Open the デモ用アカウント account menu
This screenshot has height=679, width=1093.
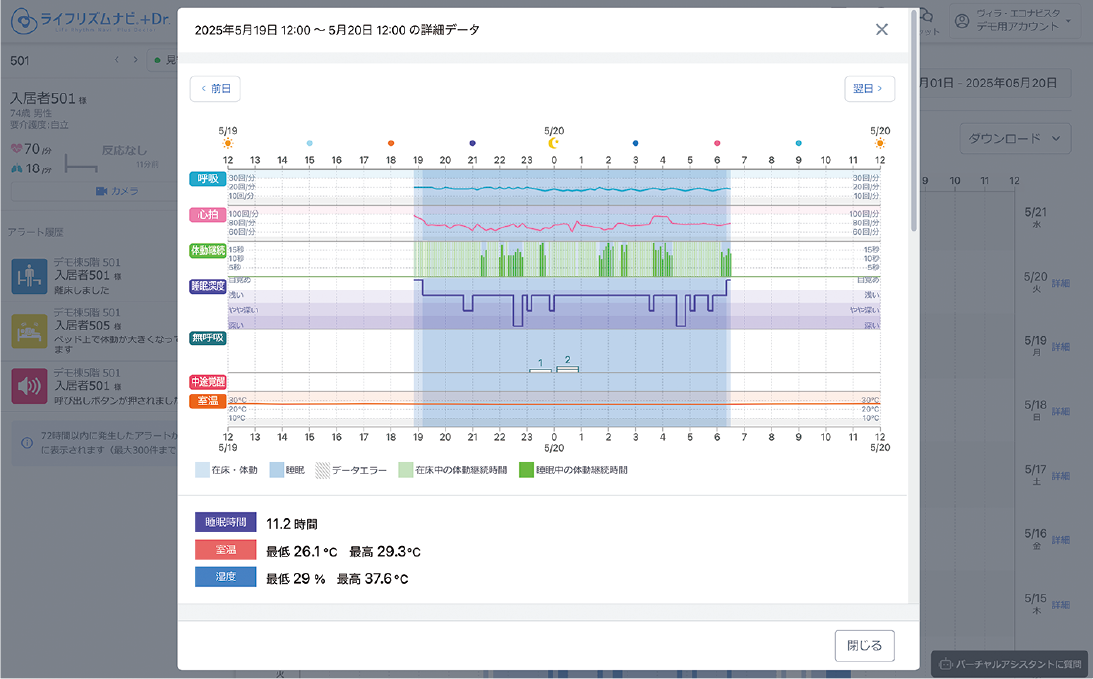point(1018,21)
